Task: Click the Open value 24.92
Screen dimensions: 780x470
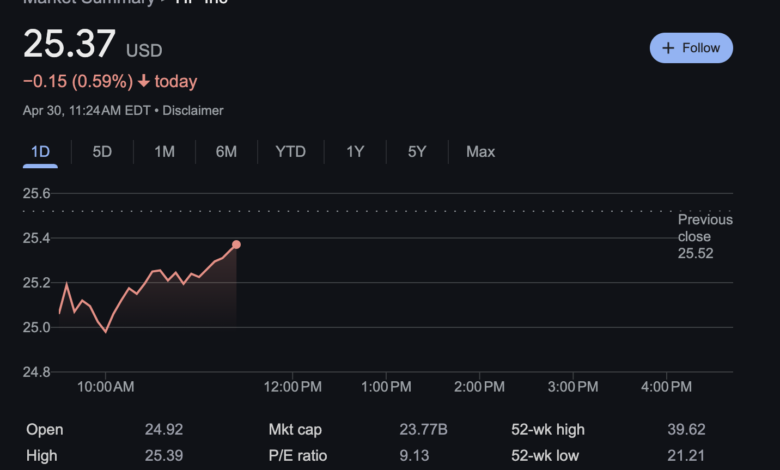Action: pos(164,429)
